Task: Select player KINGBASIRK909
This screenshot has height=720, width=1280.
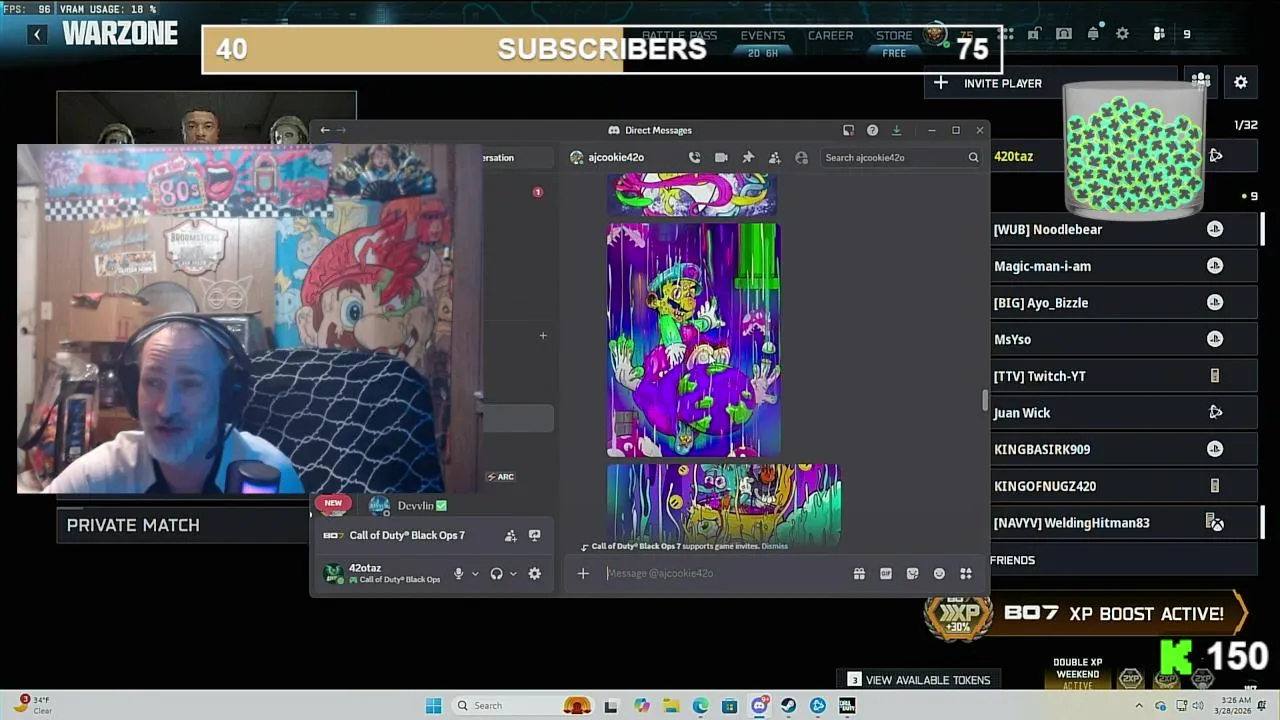Action: click(1124, 449)
